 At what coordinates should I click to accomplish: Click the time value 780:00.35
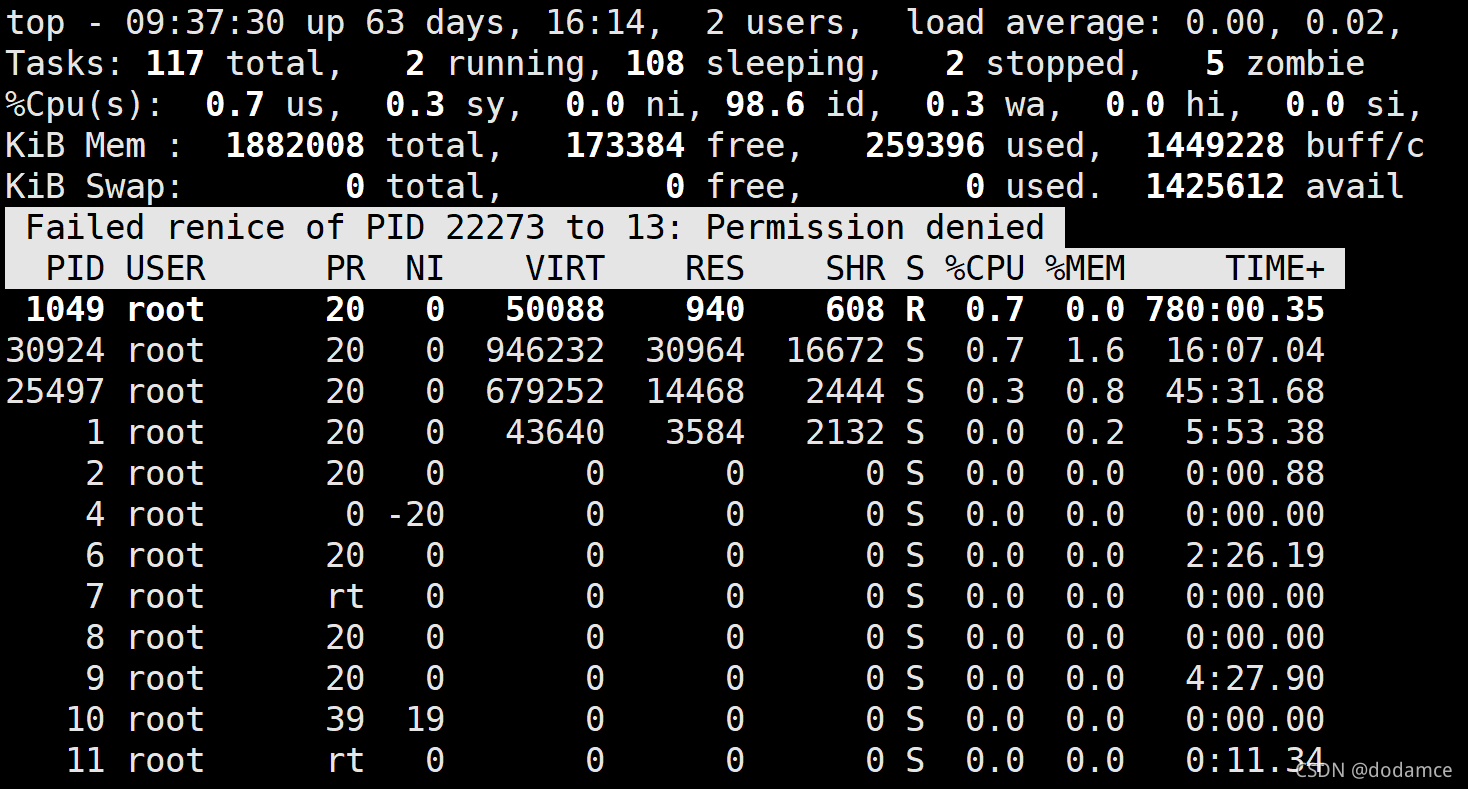(x=1235, y=310)
